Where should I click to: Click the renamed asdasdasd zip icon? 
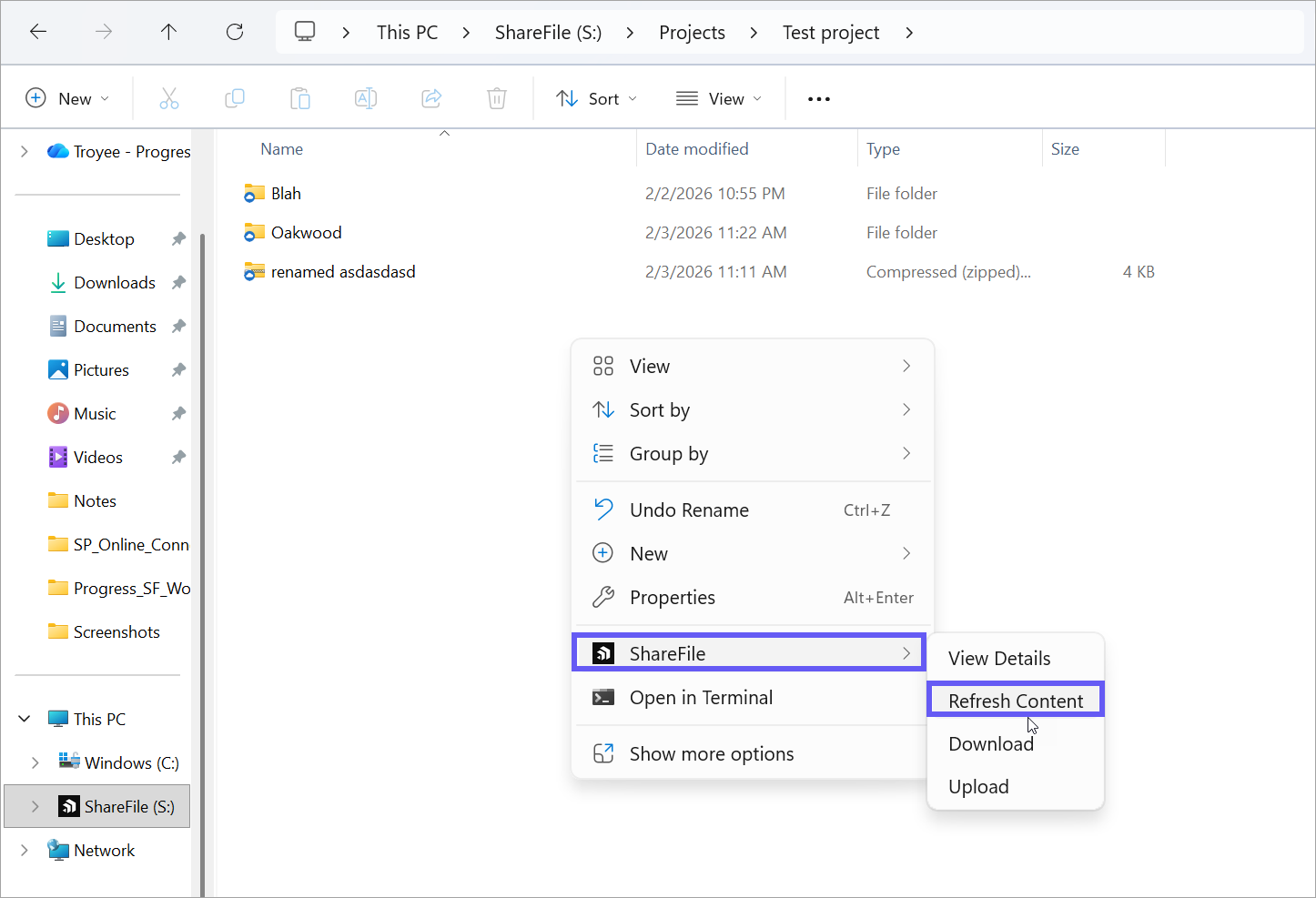tap(254, 272)
